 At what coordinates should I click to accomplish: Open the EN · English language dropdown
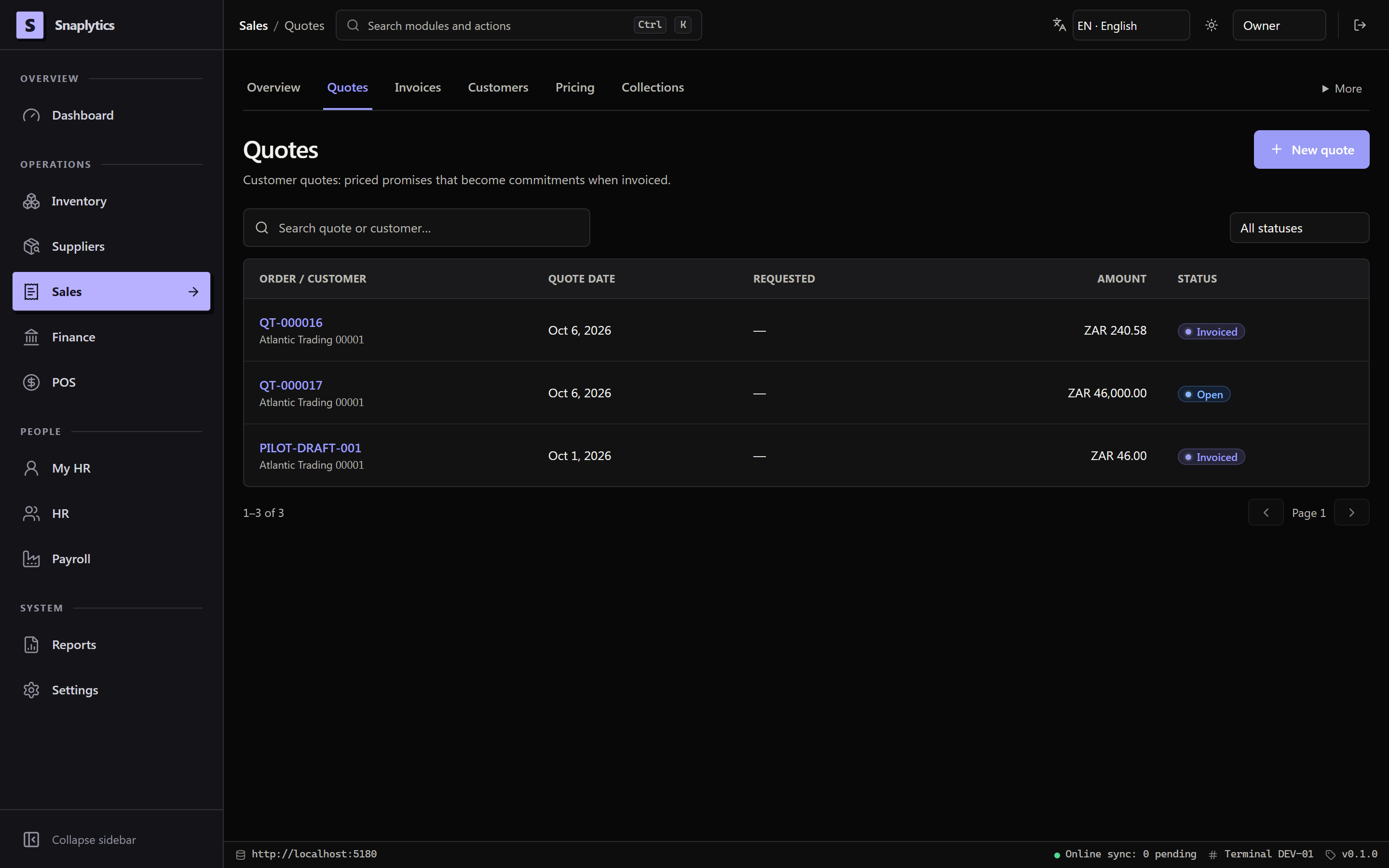[x=1130, y=25]
